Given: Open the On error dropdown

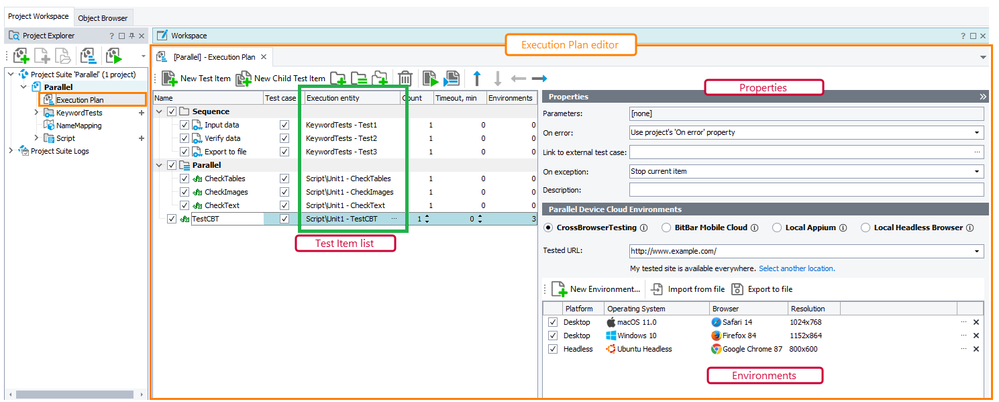Looking at the screenshot, I should pos(975,132).
